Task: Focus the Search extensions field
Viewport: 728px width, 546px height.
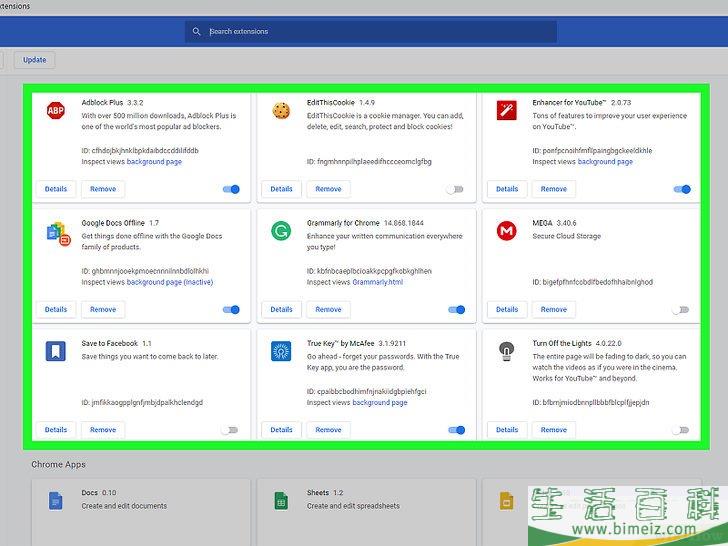Action: click(370, 32)
